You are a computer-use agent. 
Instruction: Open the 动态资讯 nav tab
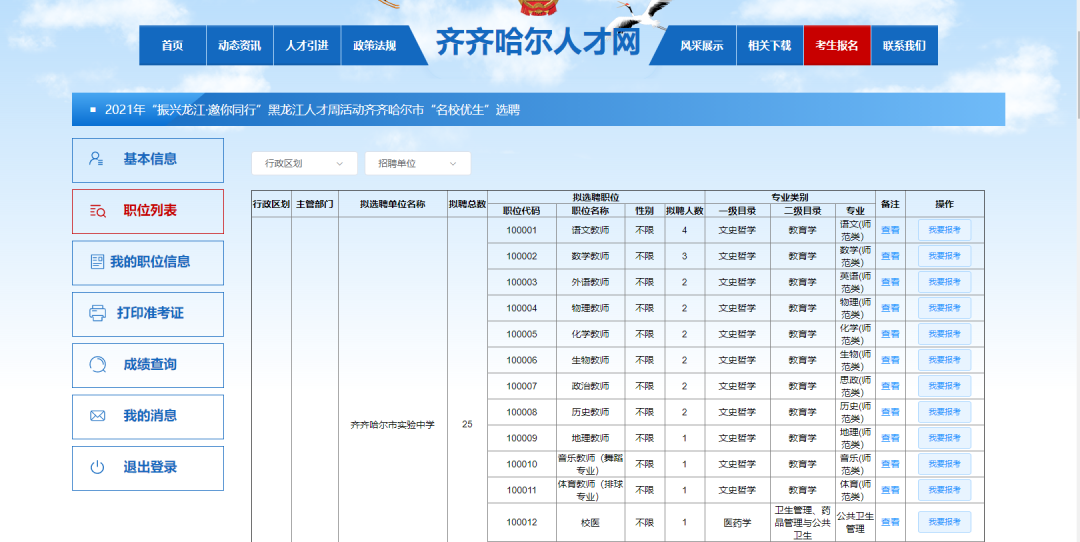[x=239, y=46]
